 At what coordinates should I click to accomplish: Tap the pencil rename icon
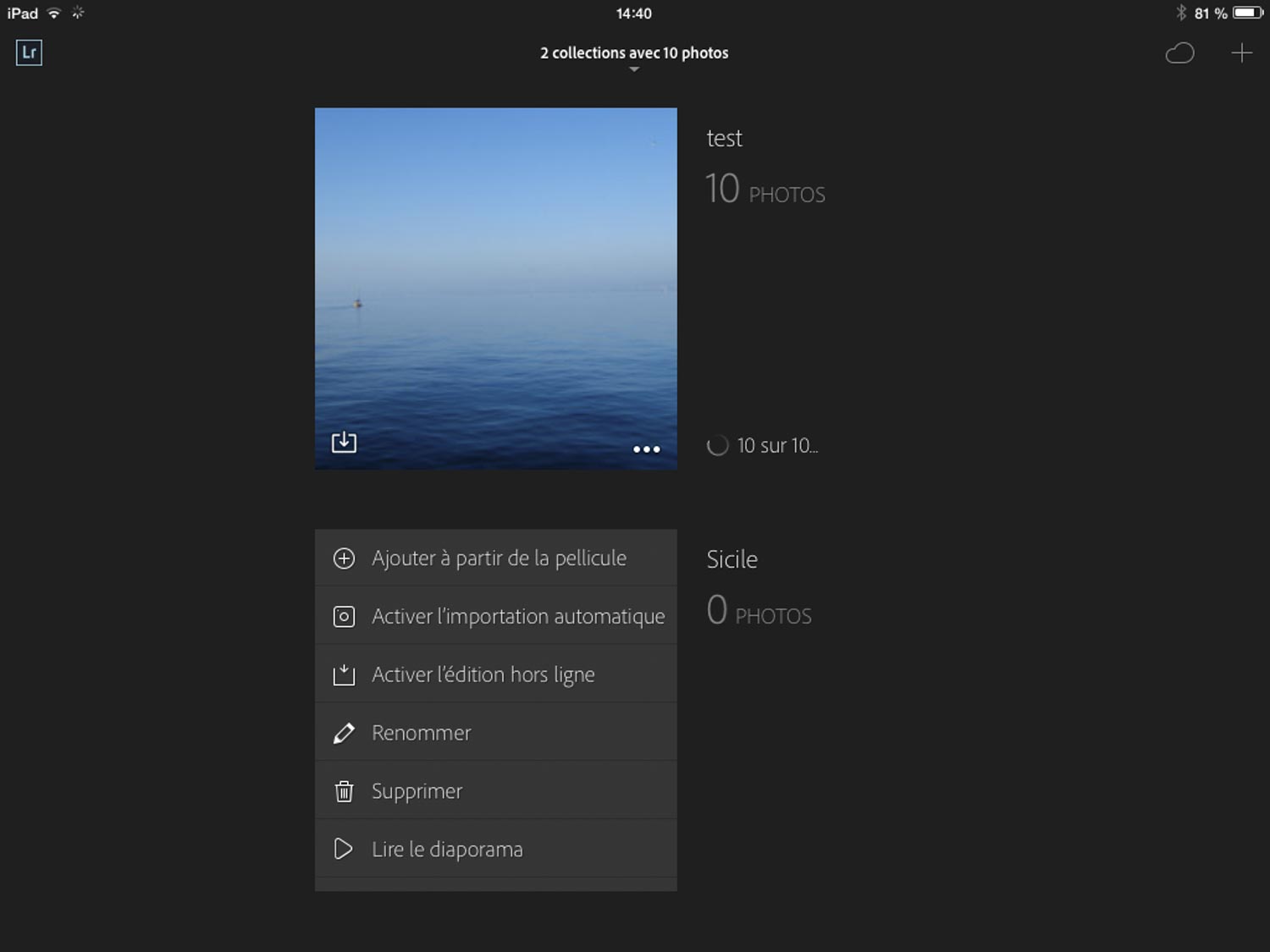tap(344, 733)
